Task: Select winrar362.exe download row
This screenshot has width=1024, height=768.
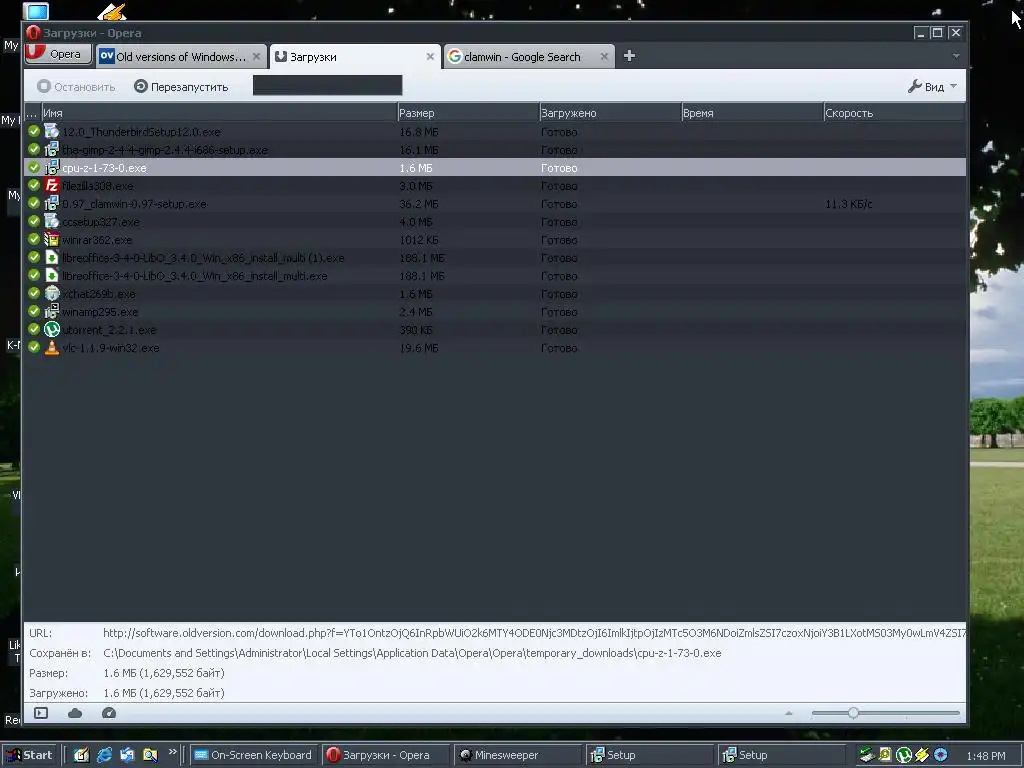Action: pyautogui.click(x=495, y=240)
